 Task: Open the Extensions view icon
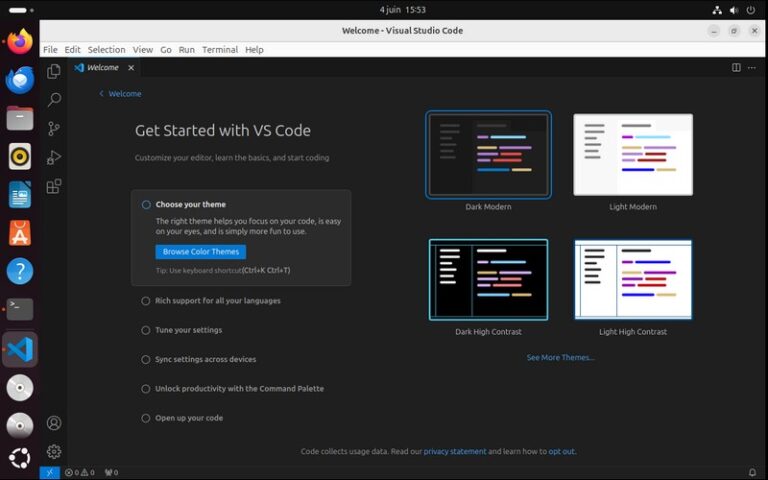tap(54, 186)
